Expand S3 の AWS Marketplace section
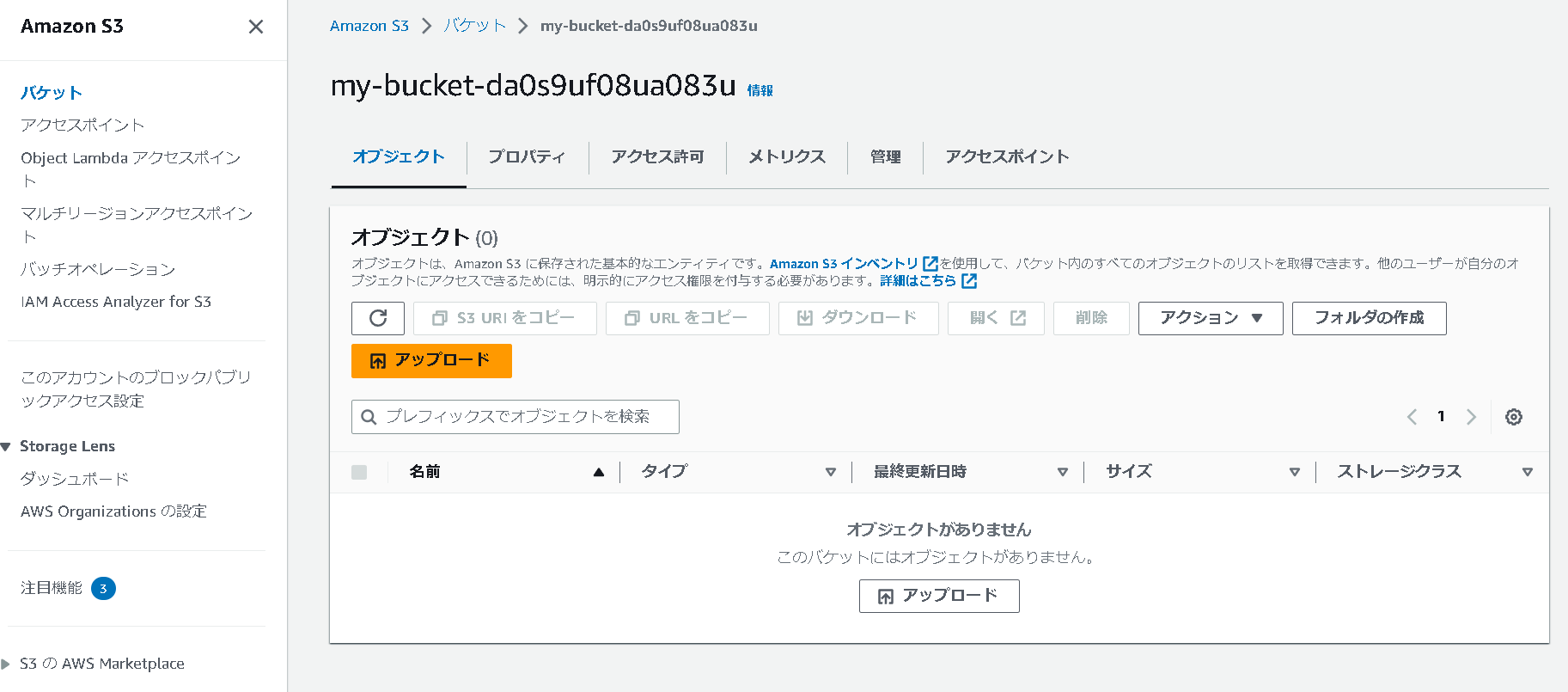This screenshot has width=1568, height=692. [x=6, y=664]
